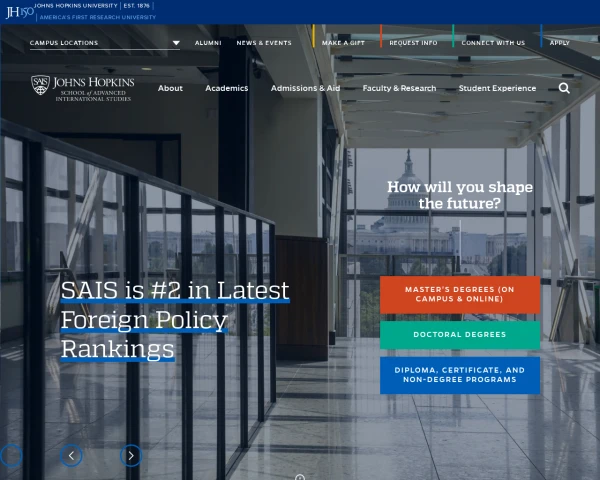Open the Admissions & Aid menu
This screenshot has width=600, height=480.
(x=305, y=88)
